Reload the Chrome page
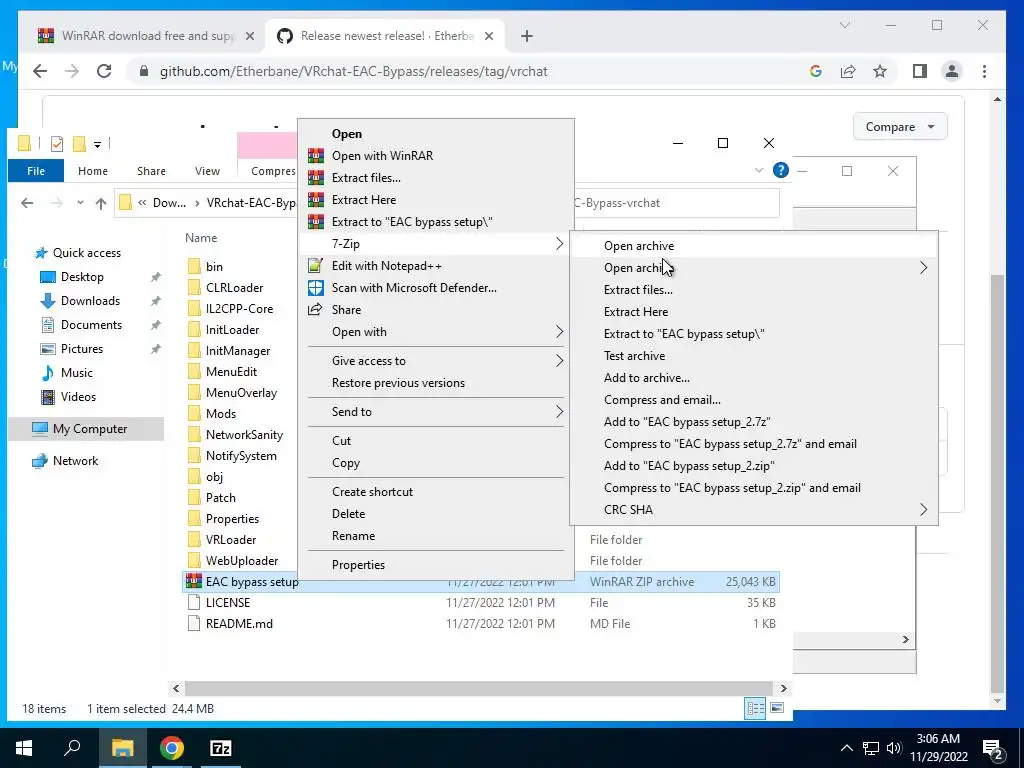Viewport: 1024px width, 768px height. coord(104,71)
